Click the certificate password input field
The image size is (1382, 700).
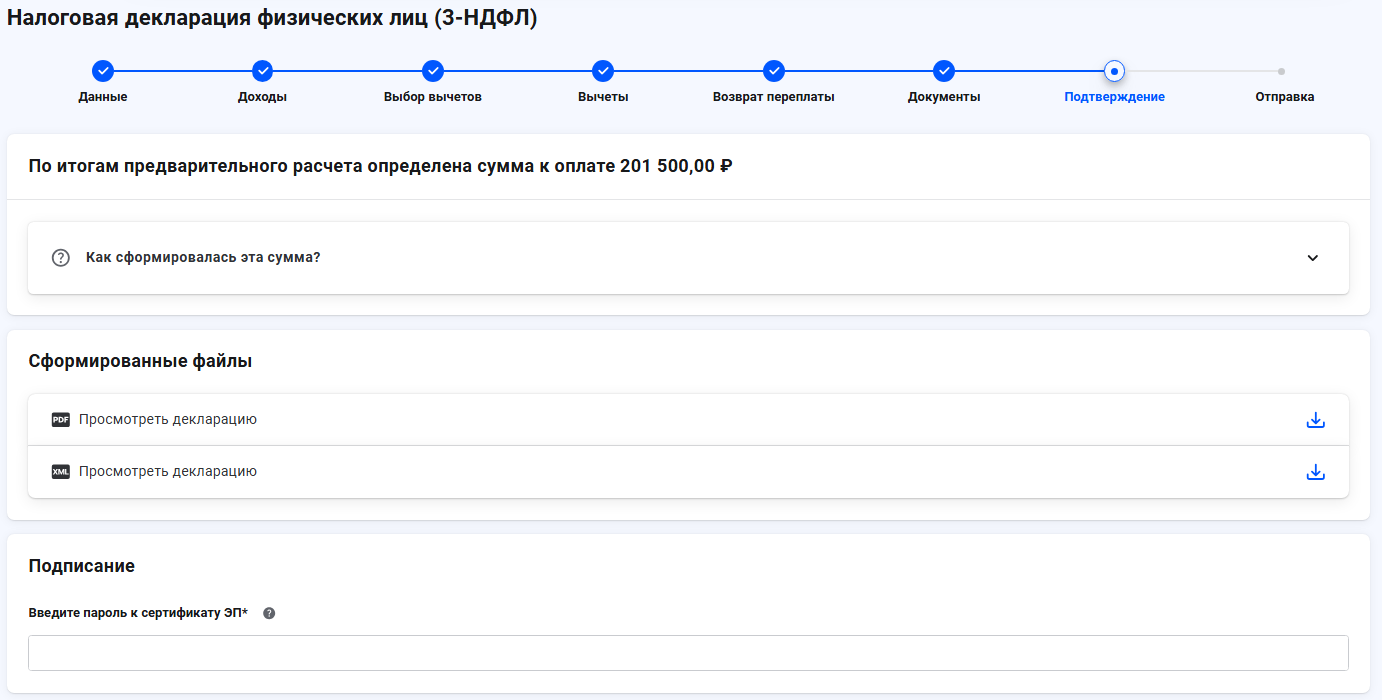(x=688, y=652)
